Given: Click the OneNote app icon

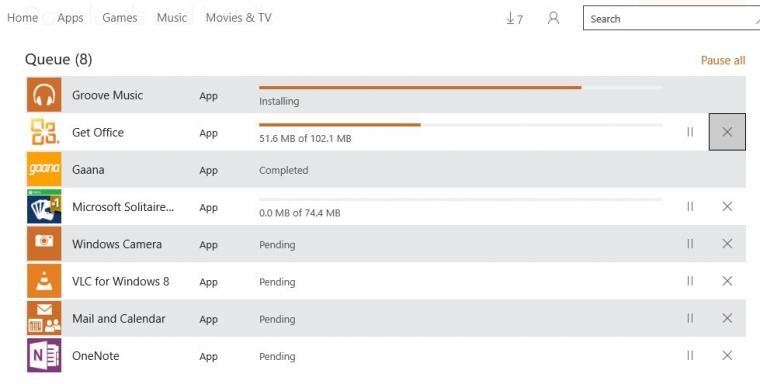Looking at the screenshot, I should click(x=44, y=355).
